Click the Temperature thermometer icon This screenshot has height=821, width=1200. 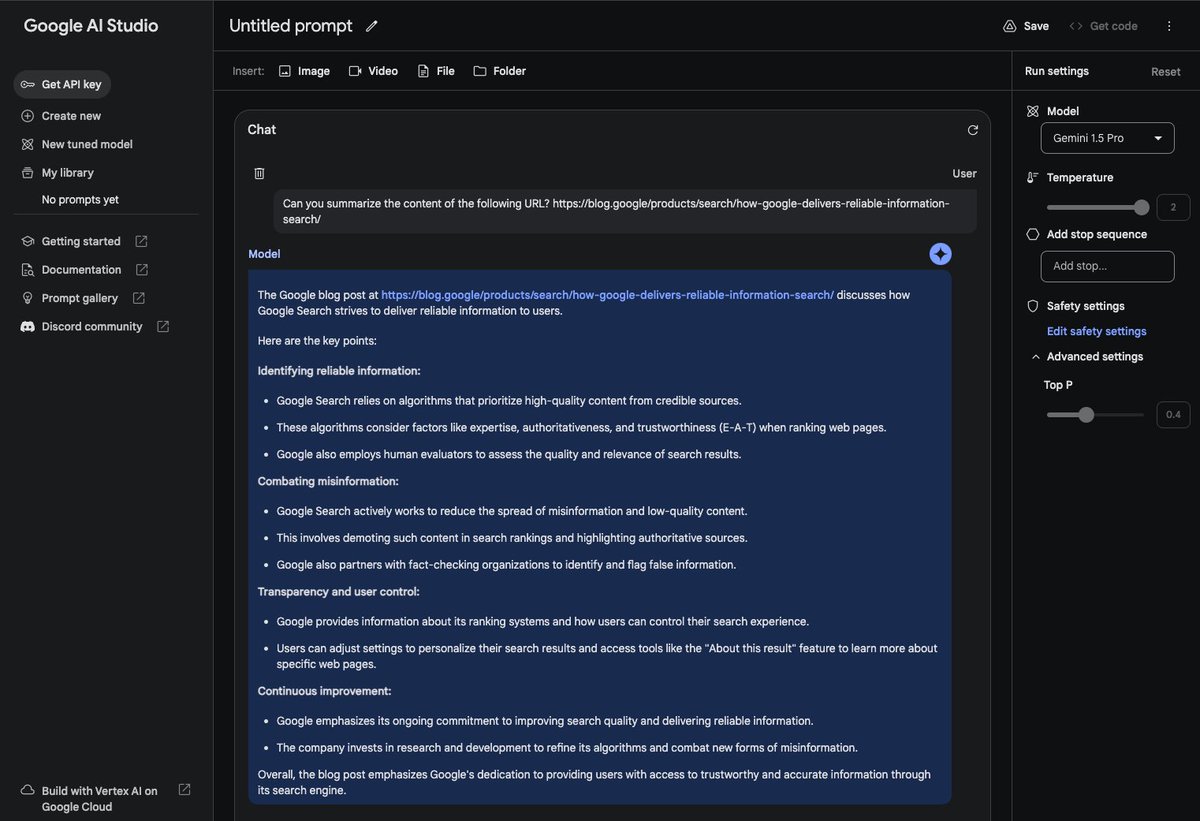pyautogui.click(x=1033, y=177)
